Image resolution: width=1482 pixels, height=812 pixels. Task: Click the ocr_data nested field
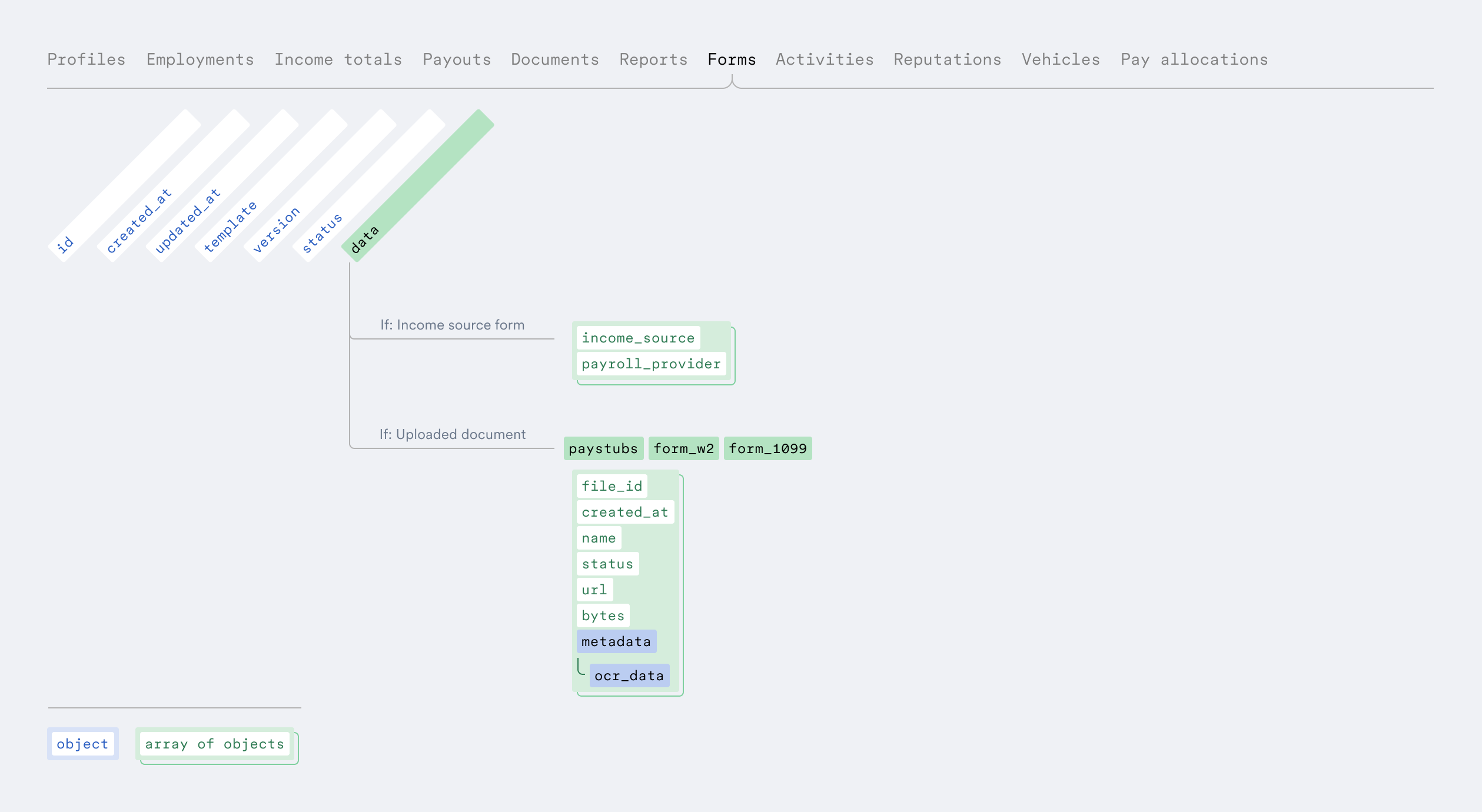coord(629,675)
